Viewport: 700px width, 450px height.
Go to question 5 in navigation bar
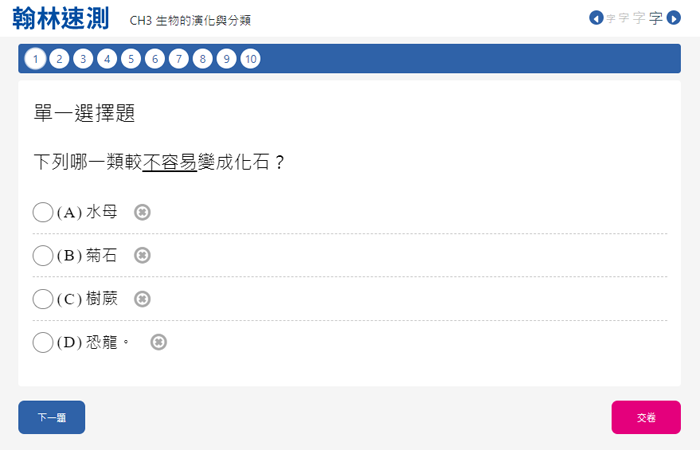click(x=131, y=59)
